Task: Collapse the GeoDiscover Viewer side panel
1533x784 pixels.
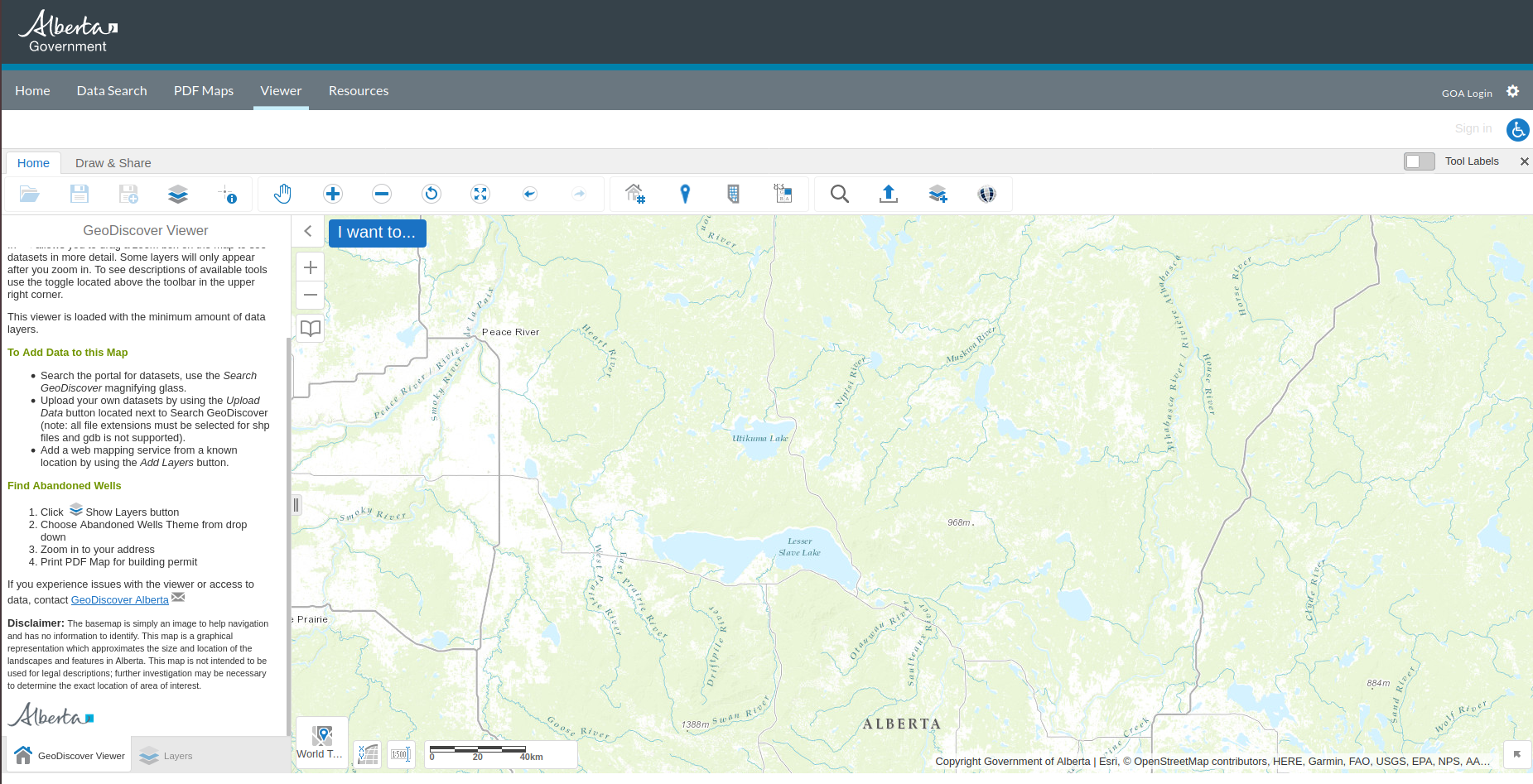Action: click(x=307, y=231)
